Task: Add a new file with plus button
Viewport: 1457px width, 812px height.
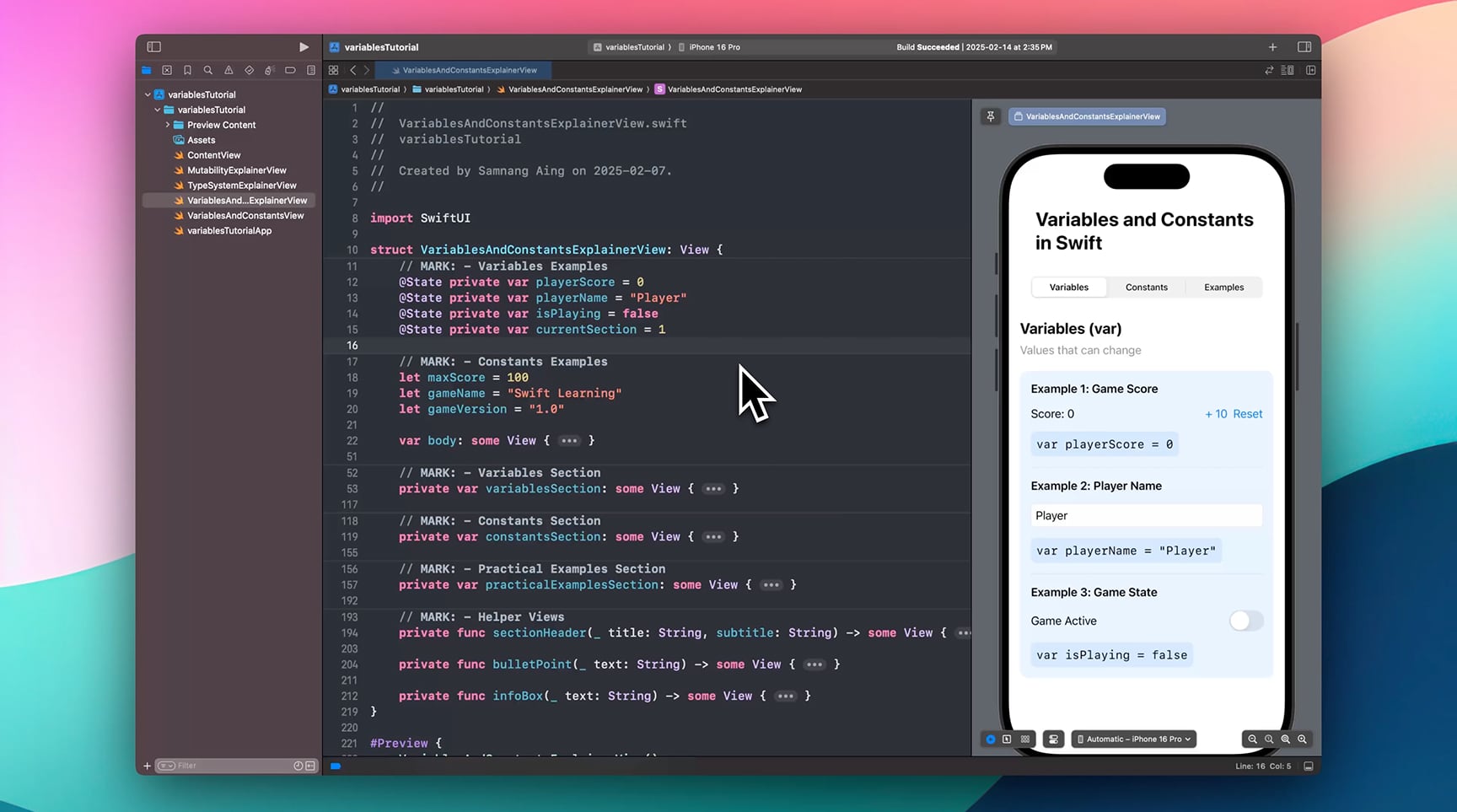Action: tap(147, 766)
